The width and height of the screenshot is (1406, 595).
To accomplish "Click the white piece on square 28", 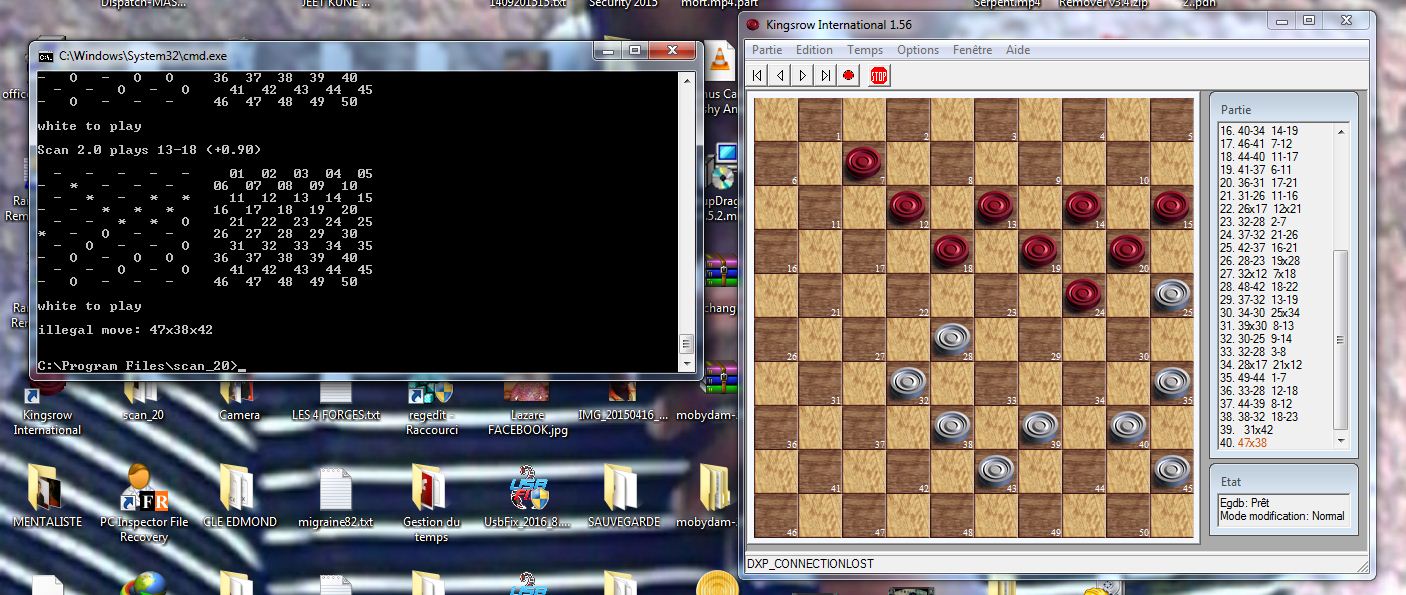I will 952,339.
